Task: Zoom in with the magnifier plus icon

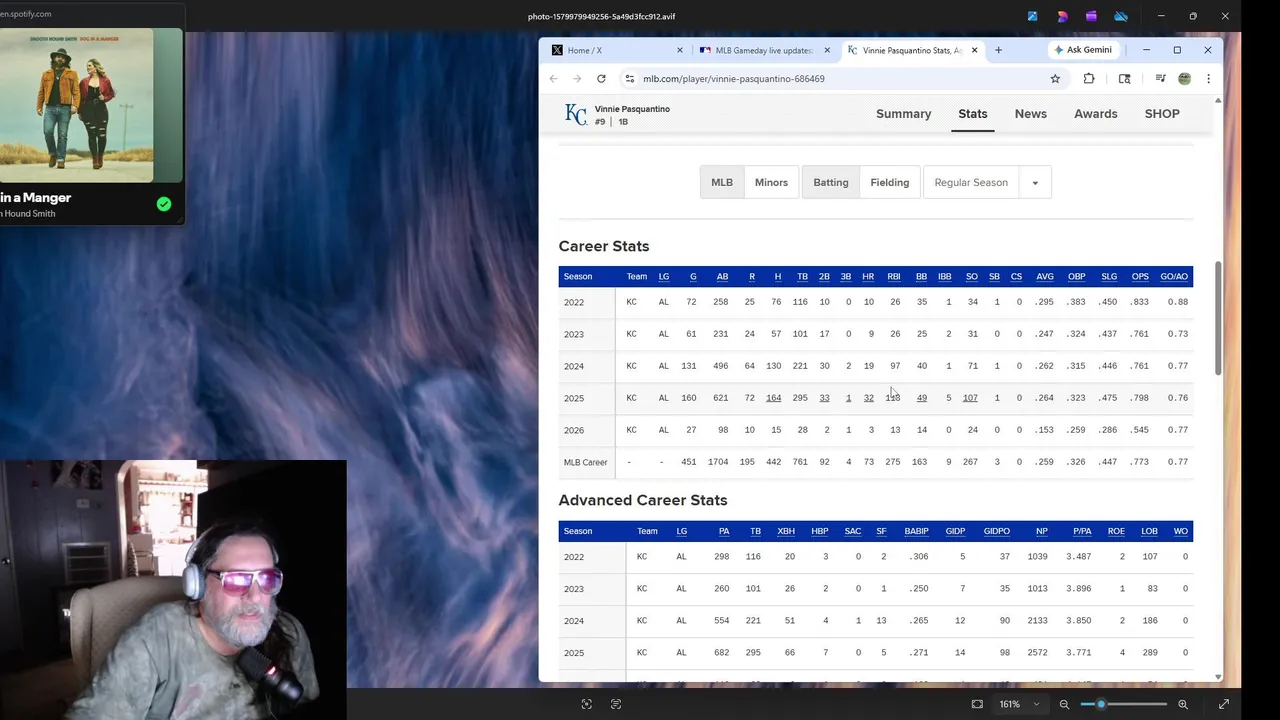Action: pyautogui.click(x=1183, y=704)
